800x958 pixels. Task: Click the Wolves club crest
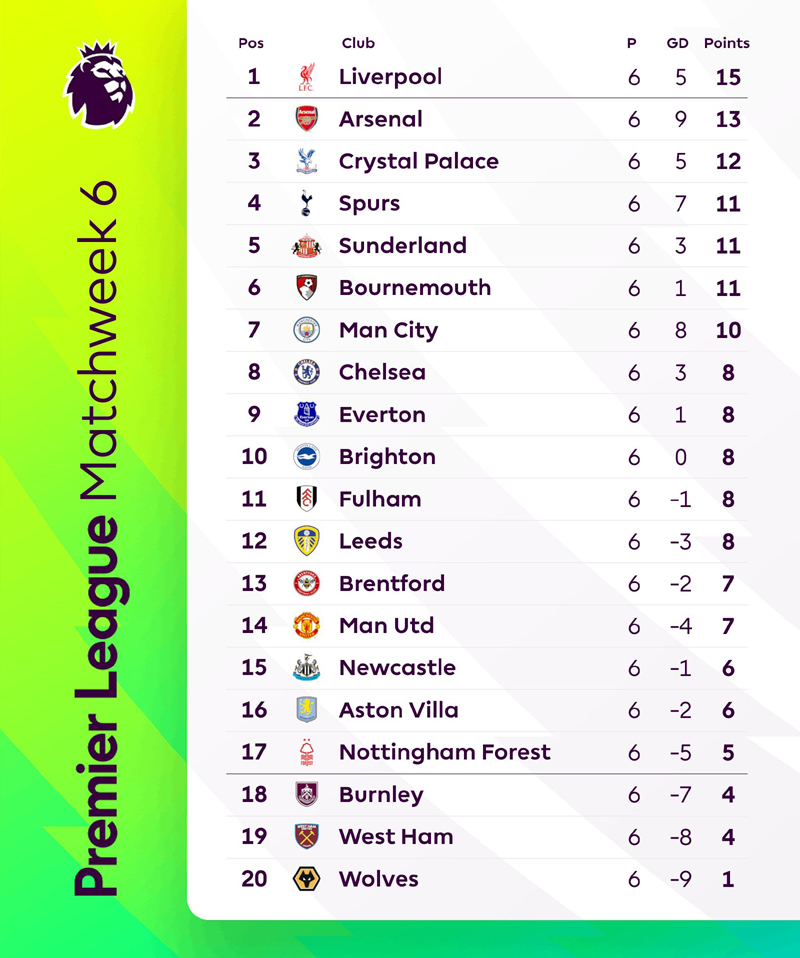[x=306, y=879]
